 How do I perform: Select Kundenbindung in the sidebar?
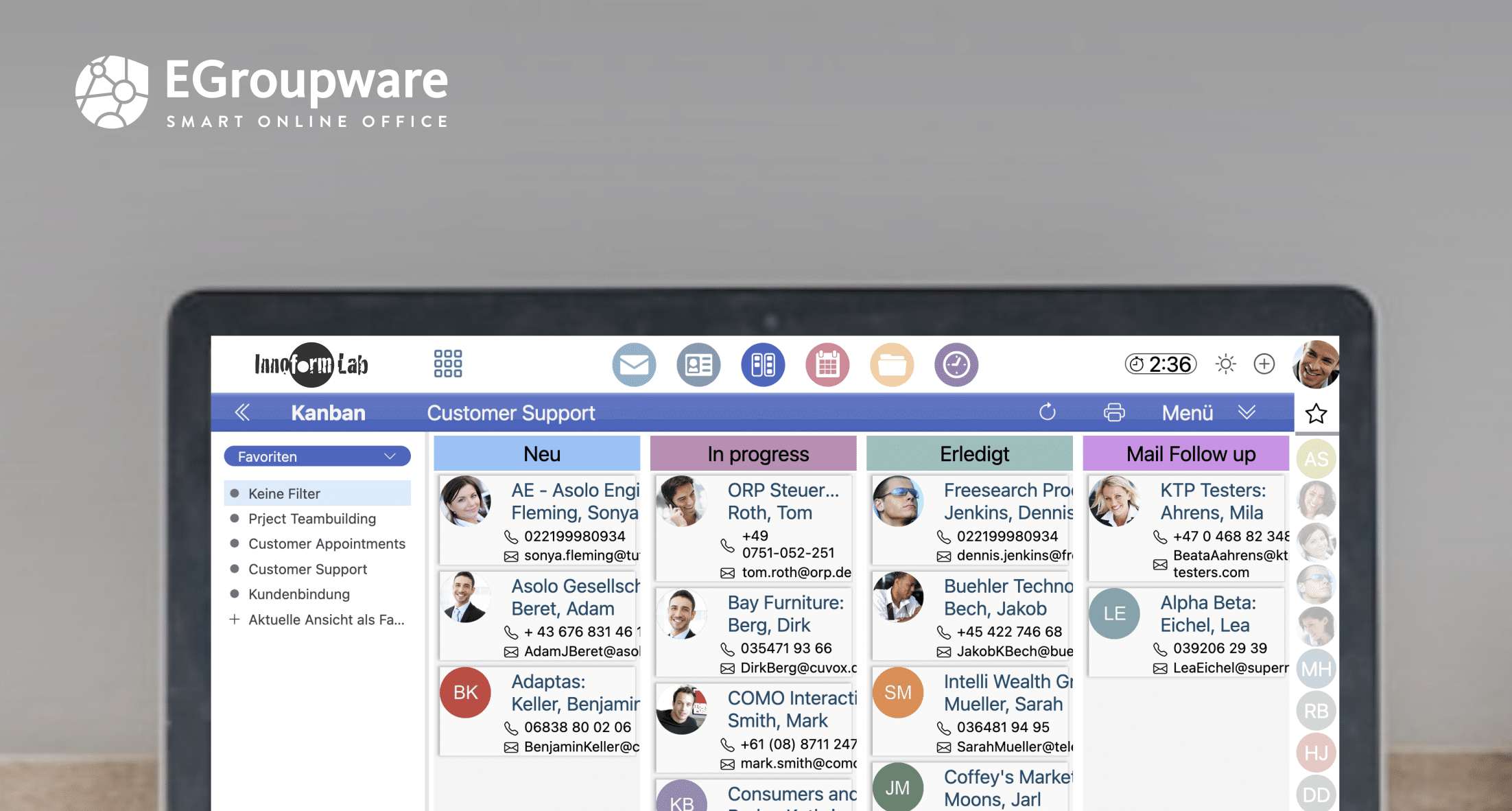(x=298, y=594)
